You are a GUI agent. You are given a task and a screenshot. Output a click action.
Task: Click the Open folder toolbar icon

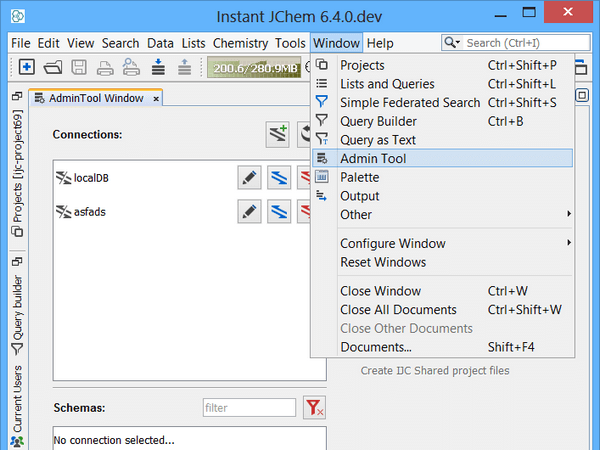point(53,67)
